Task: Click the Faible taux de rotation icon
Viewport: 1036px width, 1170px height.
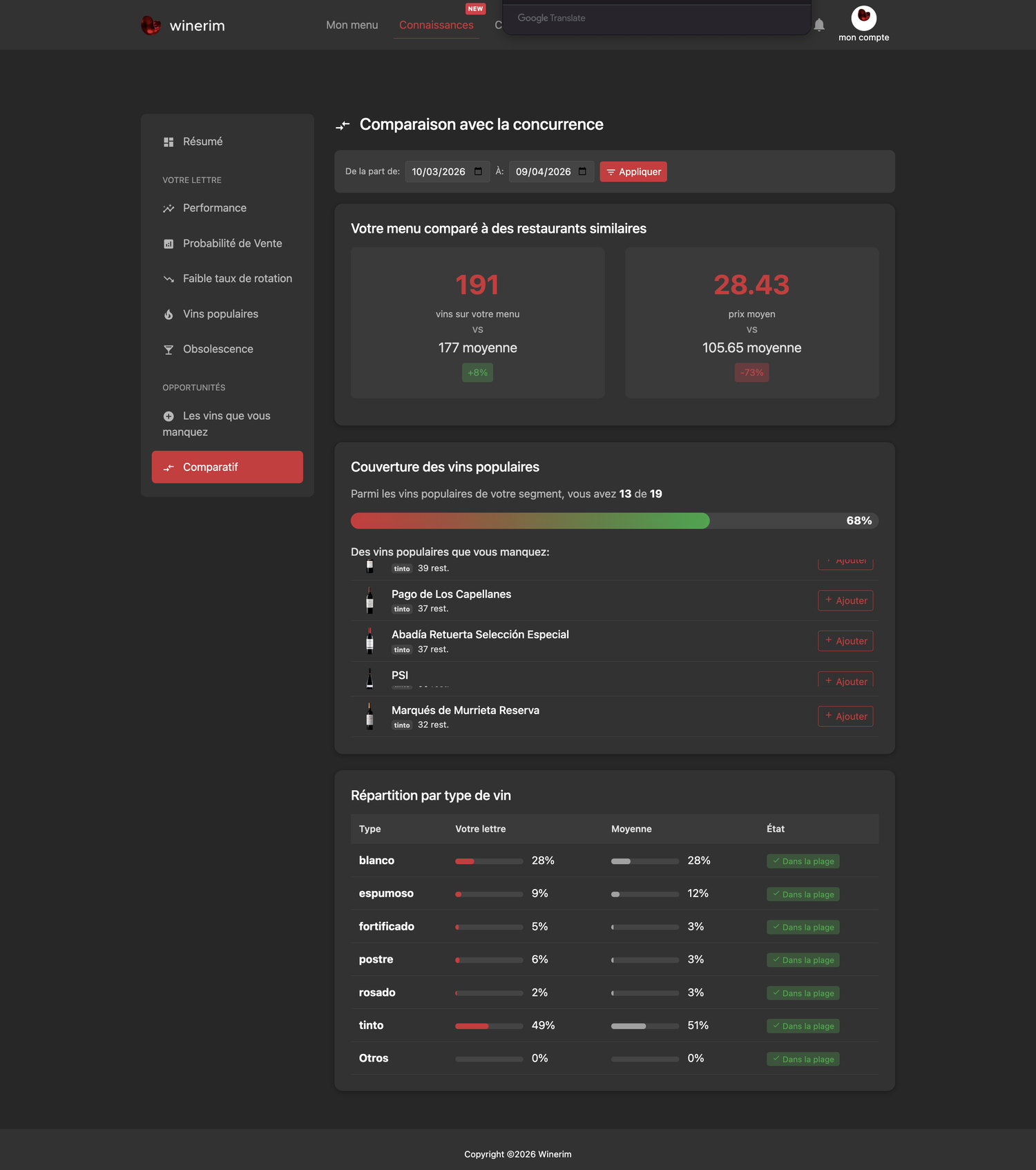Action: (169, 279)
